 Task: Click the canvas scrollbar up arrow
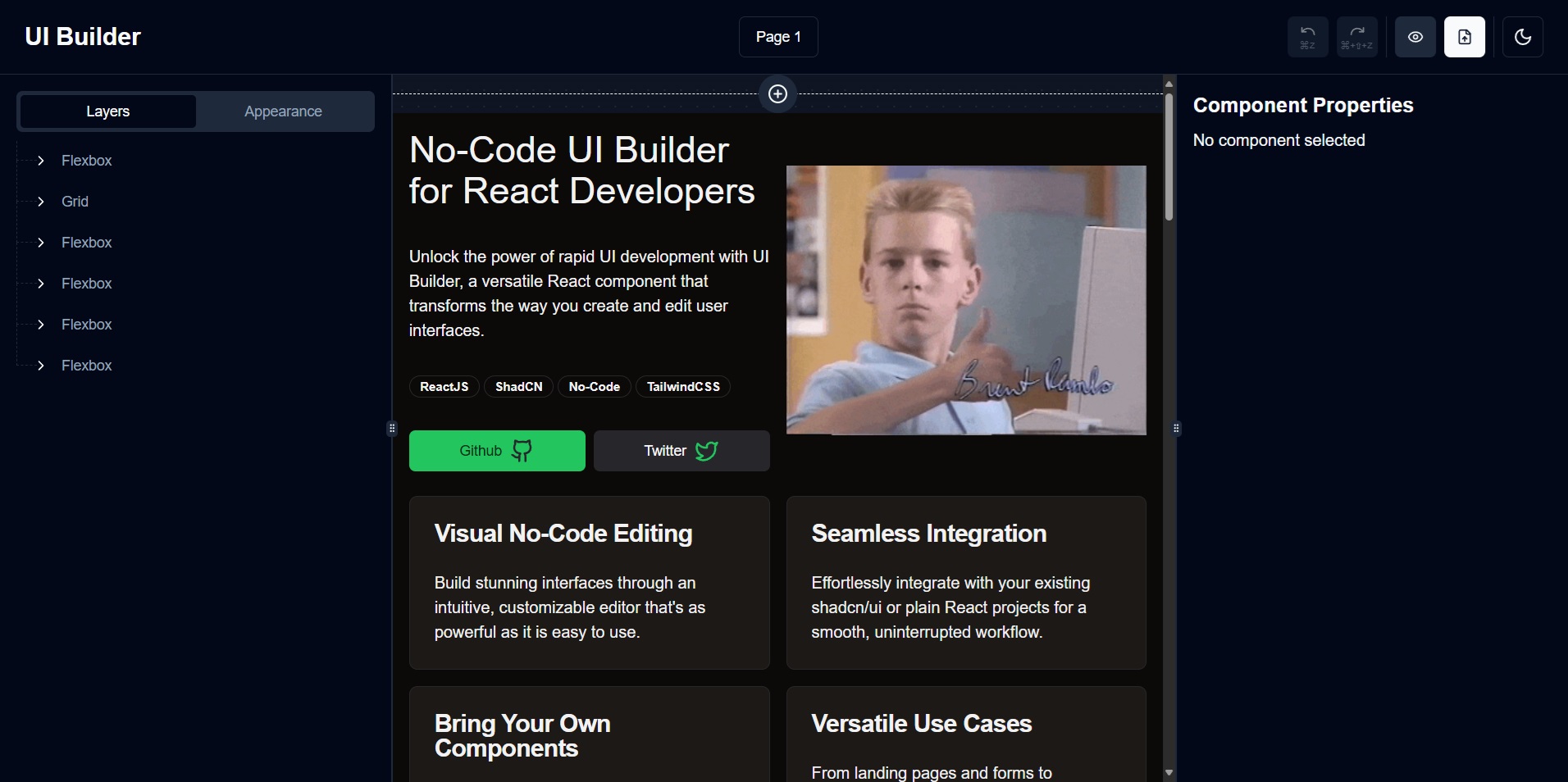click(1169, 84)
